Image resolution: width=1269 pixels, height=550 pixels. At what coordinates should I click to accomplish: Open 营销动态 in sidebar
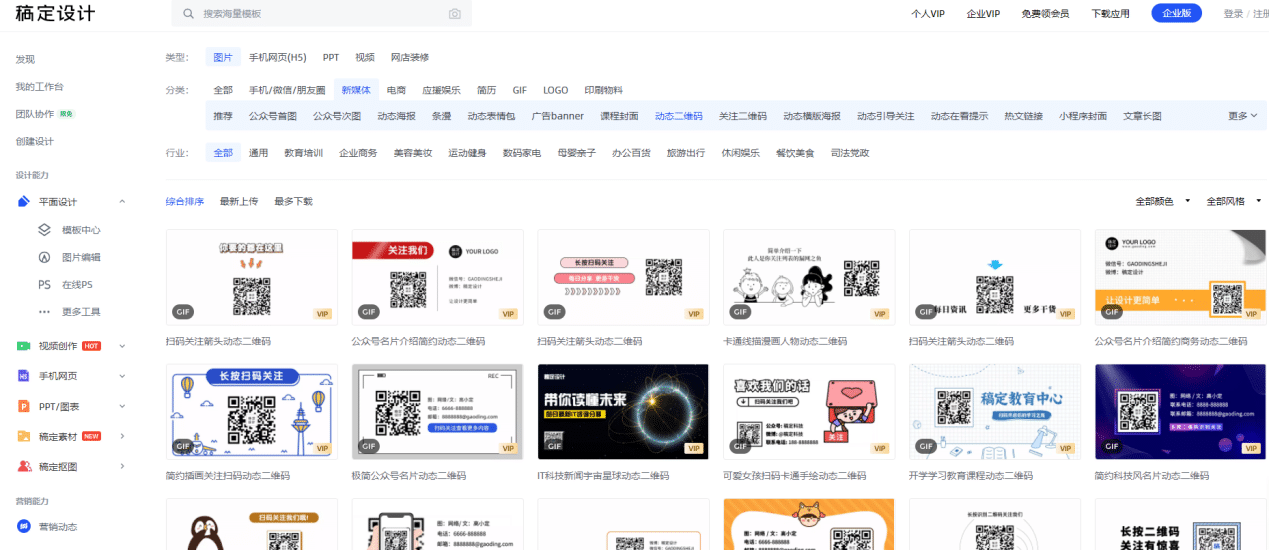pyautogui.click(x=58, y=527)
